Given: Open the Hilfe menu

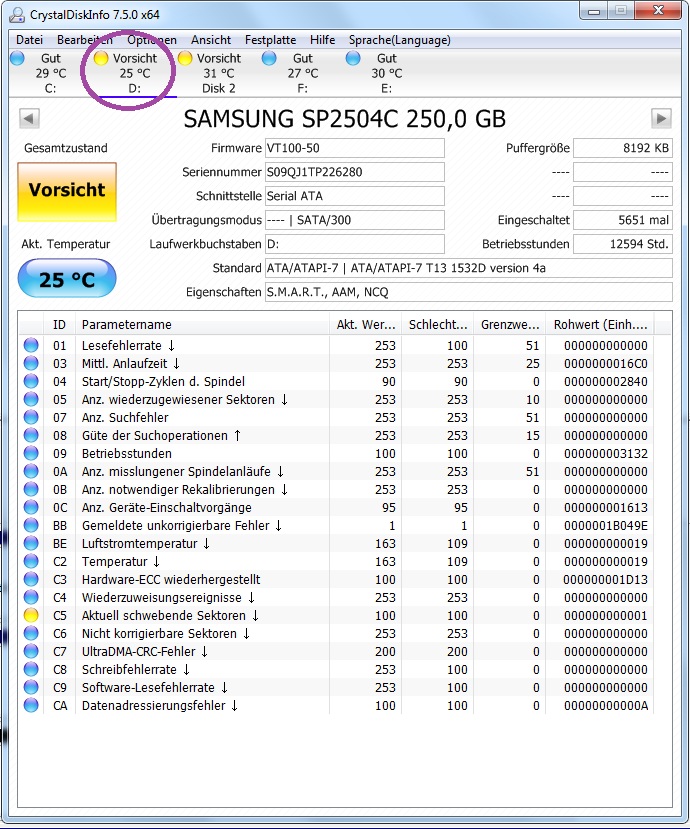Looking at the screenshot, I should [323, 40].
